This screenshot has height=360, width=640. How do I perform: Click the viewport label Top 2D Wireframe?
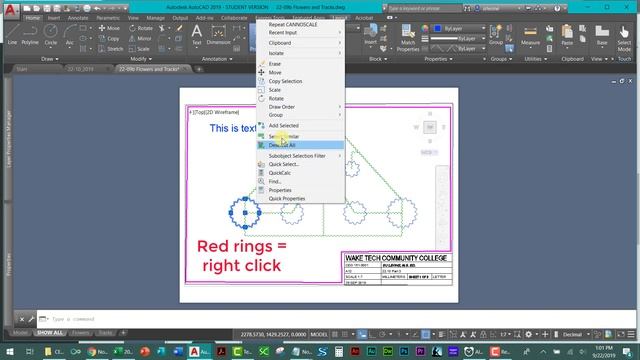click(x=214, y=112)
